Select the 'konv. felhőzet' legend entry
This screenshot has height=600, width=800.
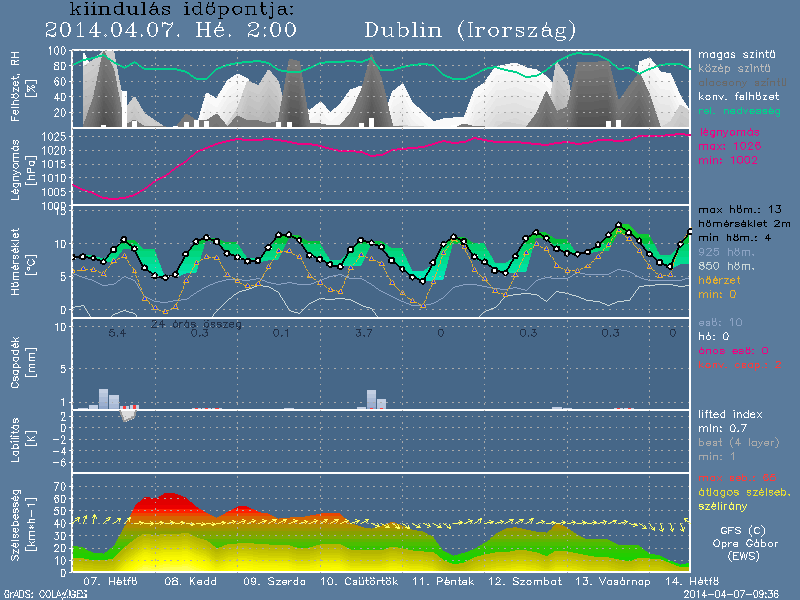coord(735,95)
